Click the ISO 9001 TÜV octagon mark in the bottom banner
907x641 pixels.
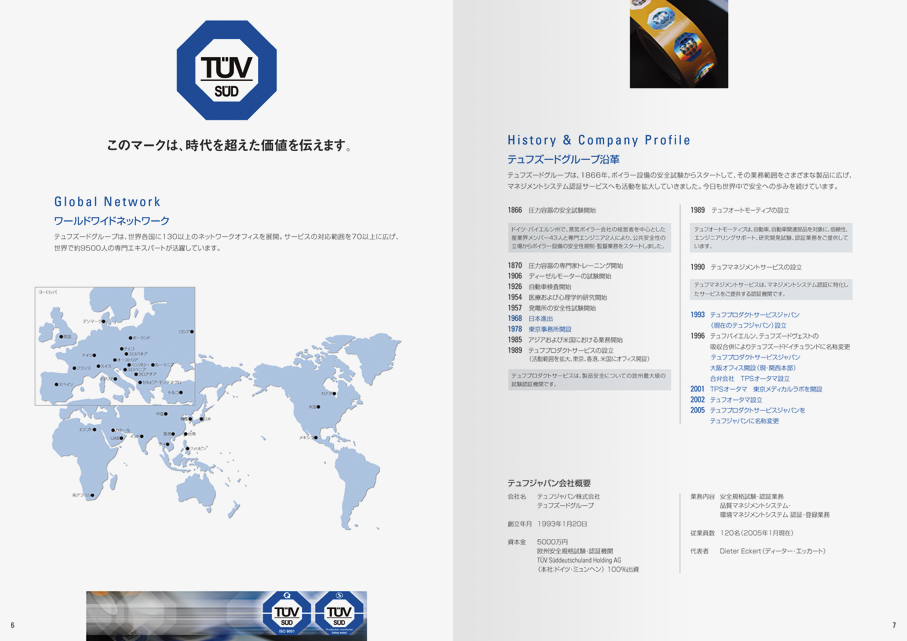click(x=287, y=613)
